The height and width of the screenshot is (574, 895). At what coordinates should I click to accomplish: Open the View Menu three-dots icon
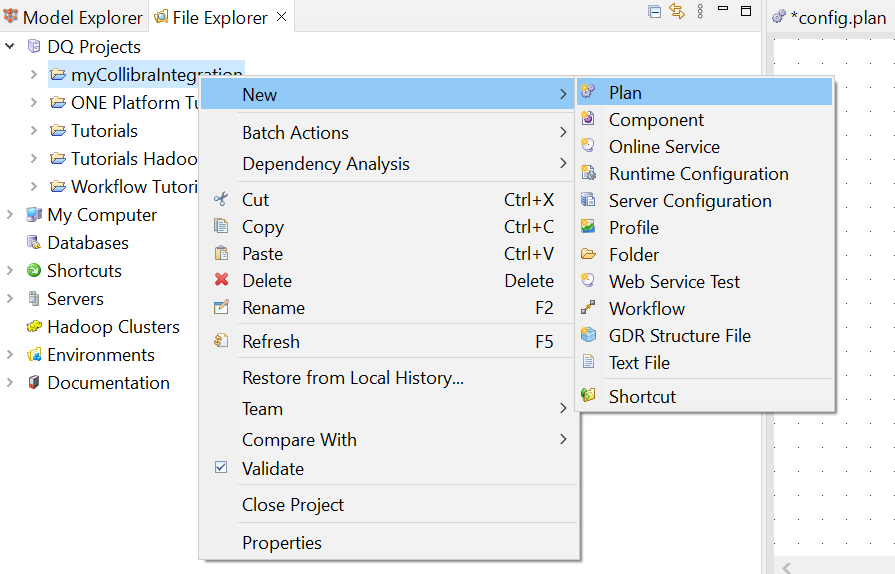[700, 12]
